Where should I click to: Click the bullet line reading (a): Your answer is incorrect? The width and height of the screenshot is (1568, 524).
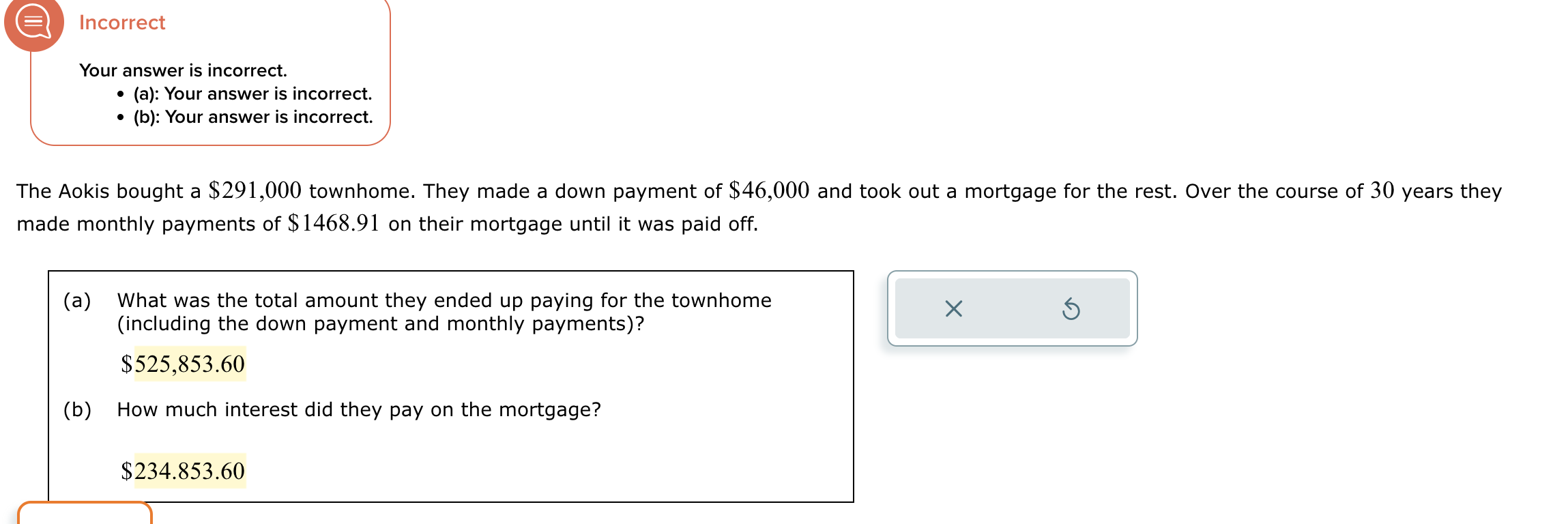251,94
